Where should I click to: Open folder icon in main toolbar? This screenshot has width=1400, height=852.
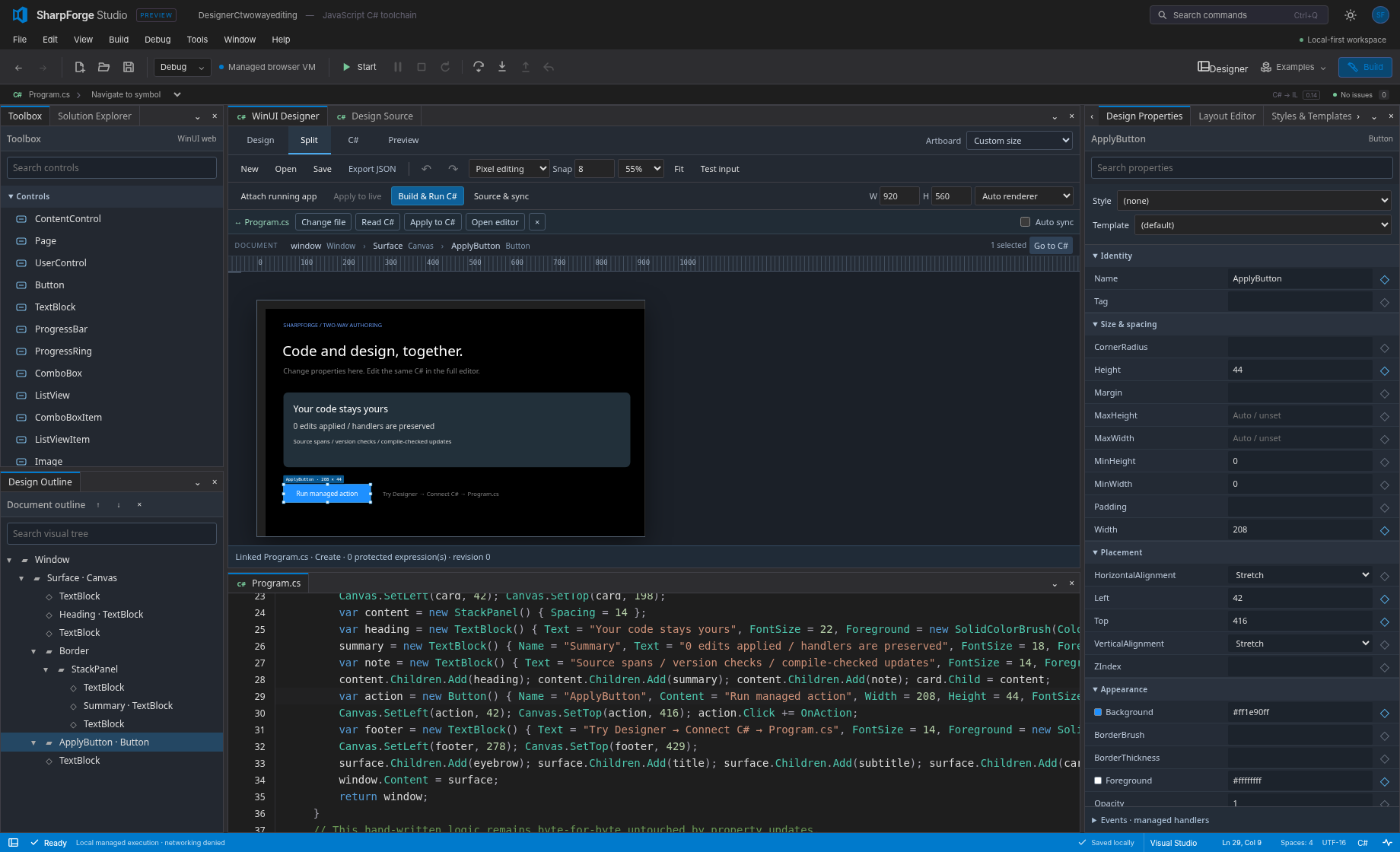tap(103, 67)
